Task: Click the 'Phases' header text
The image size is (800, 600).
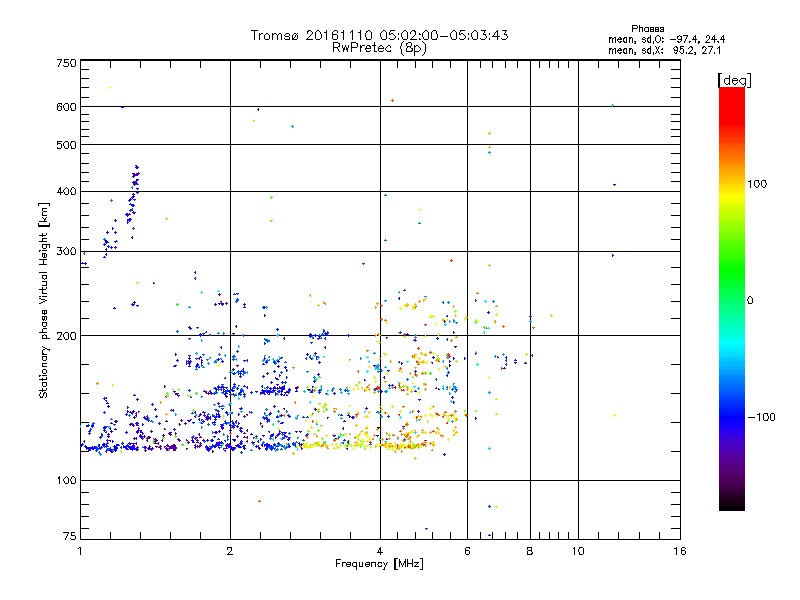Action: [x=647, y=29]
